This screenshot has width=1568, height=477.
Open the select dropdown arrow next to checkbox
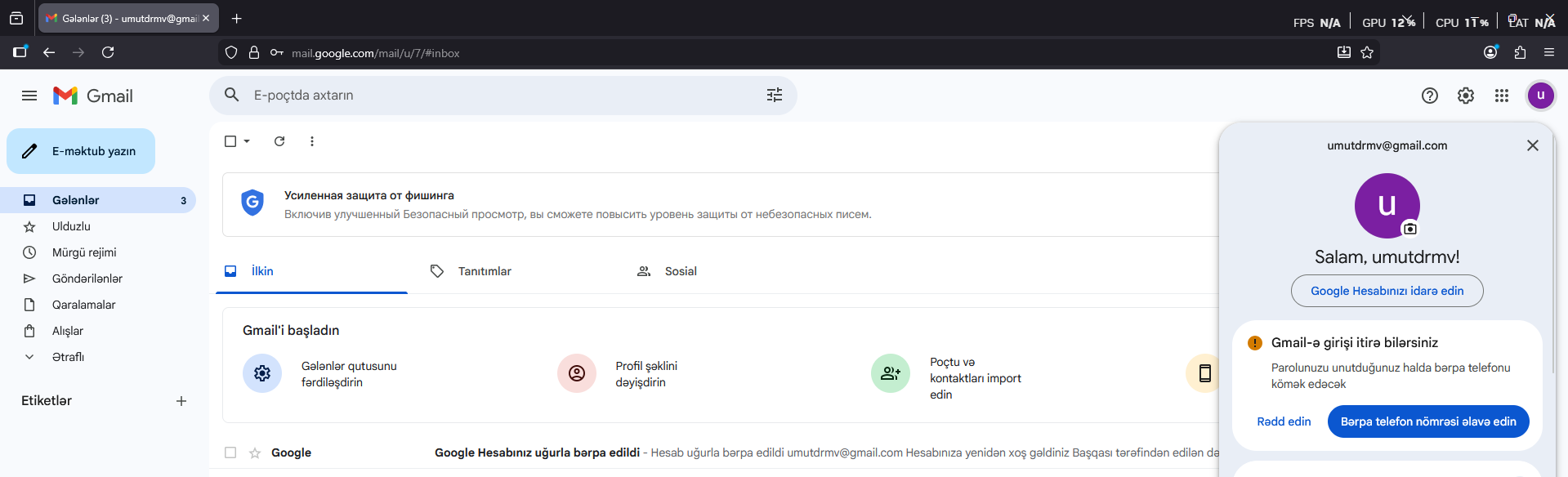click(x=247, y=141)
